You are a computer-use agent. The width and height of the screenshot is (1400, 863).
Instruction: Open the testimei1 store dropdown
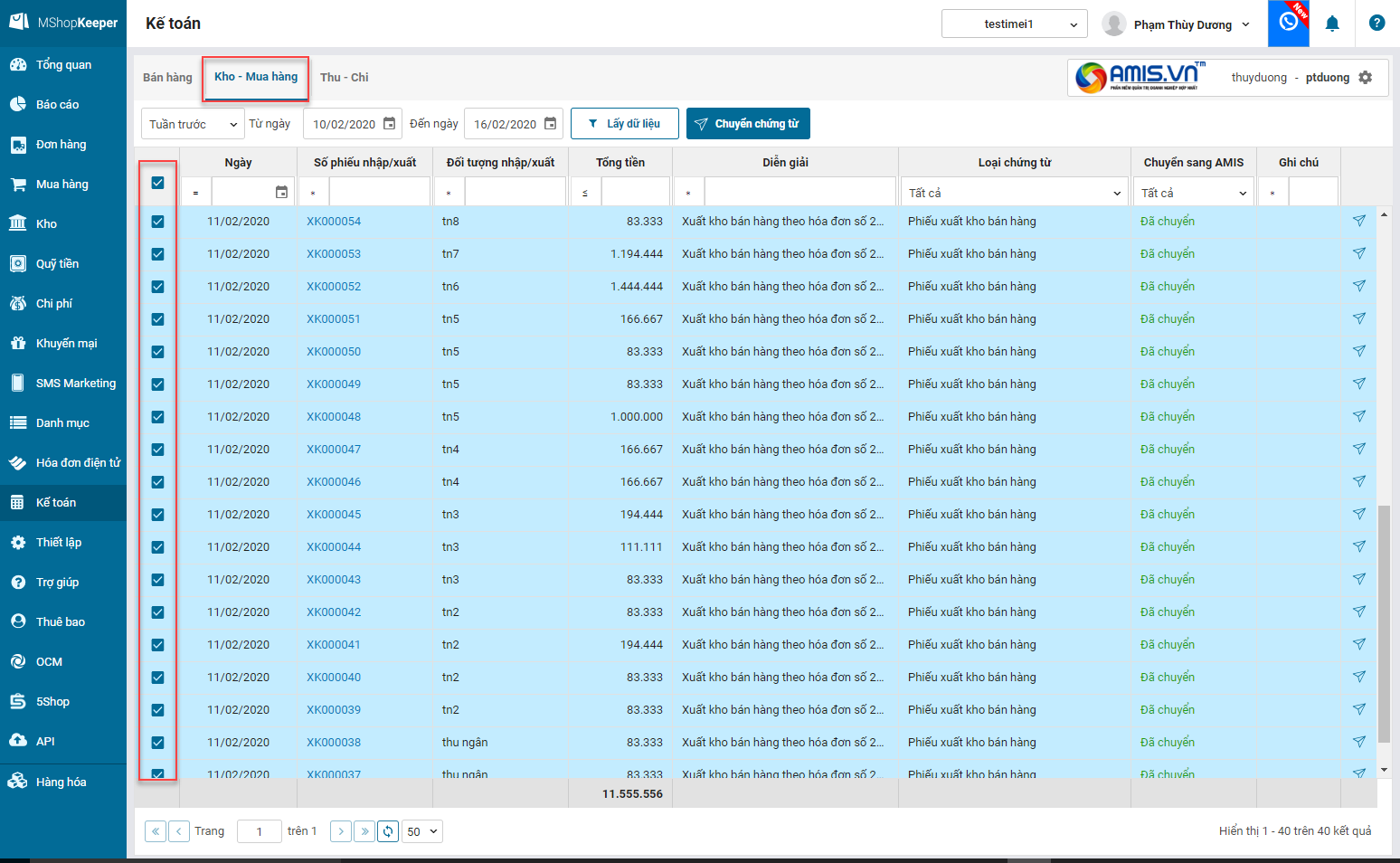[1014, 24]
